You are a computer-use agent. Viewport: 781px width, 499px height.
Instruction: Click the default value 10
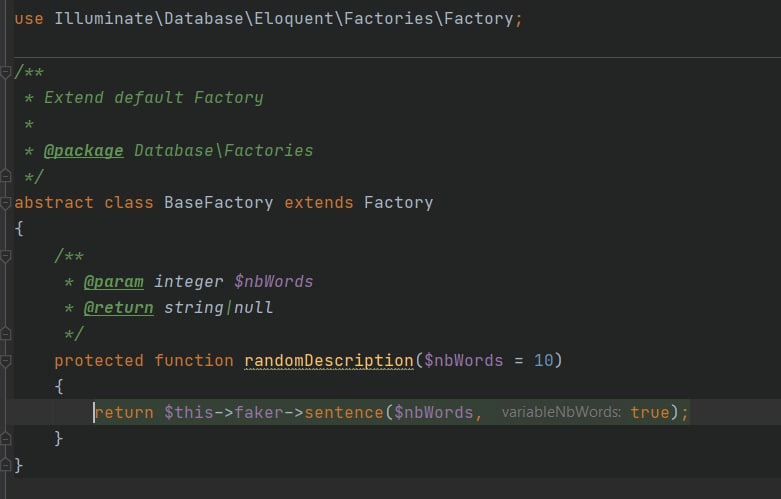[543, 360]
